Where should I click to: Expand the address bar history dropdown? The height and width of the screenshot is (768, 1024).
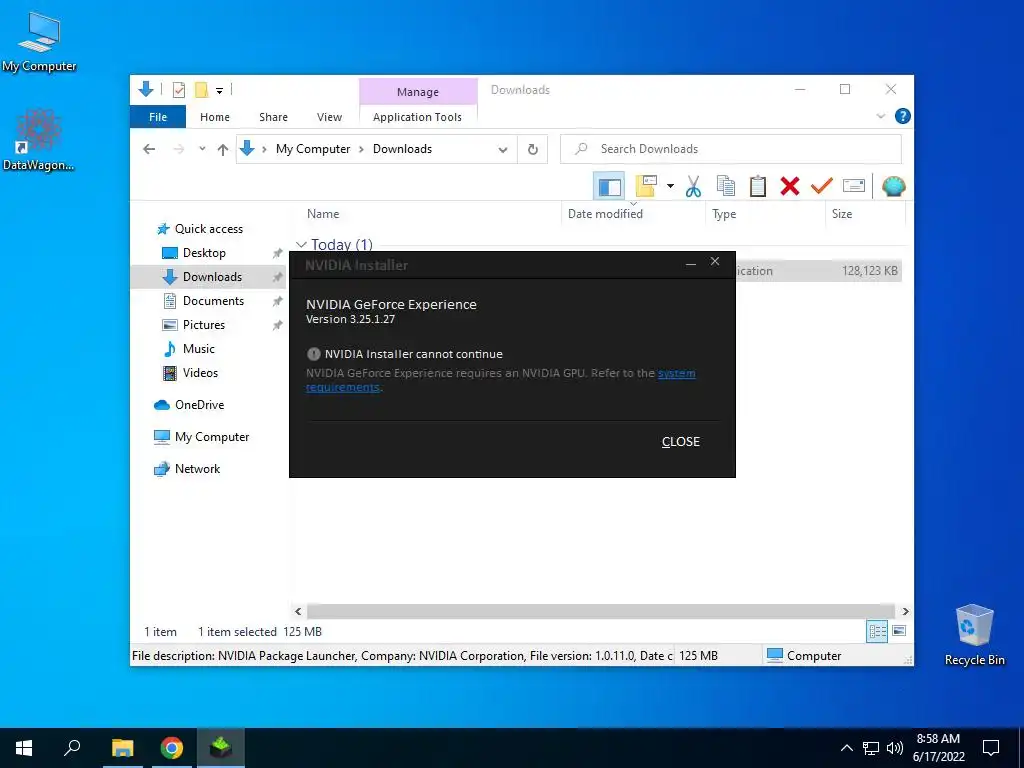point(503,150)
